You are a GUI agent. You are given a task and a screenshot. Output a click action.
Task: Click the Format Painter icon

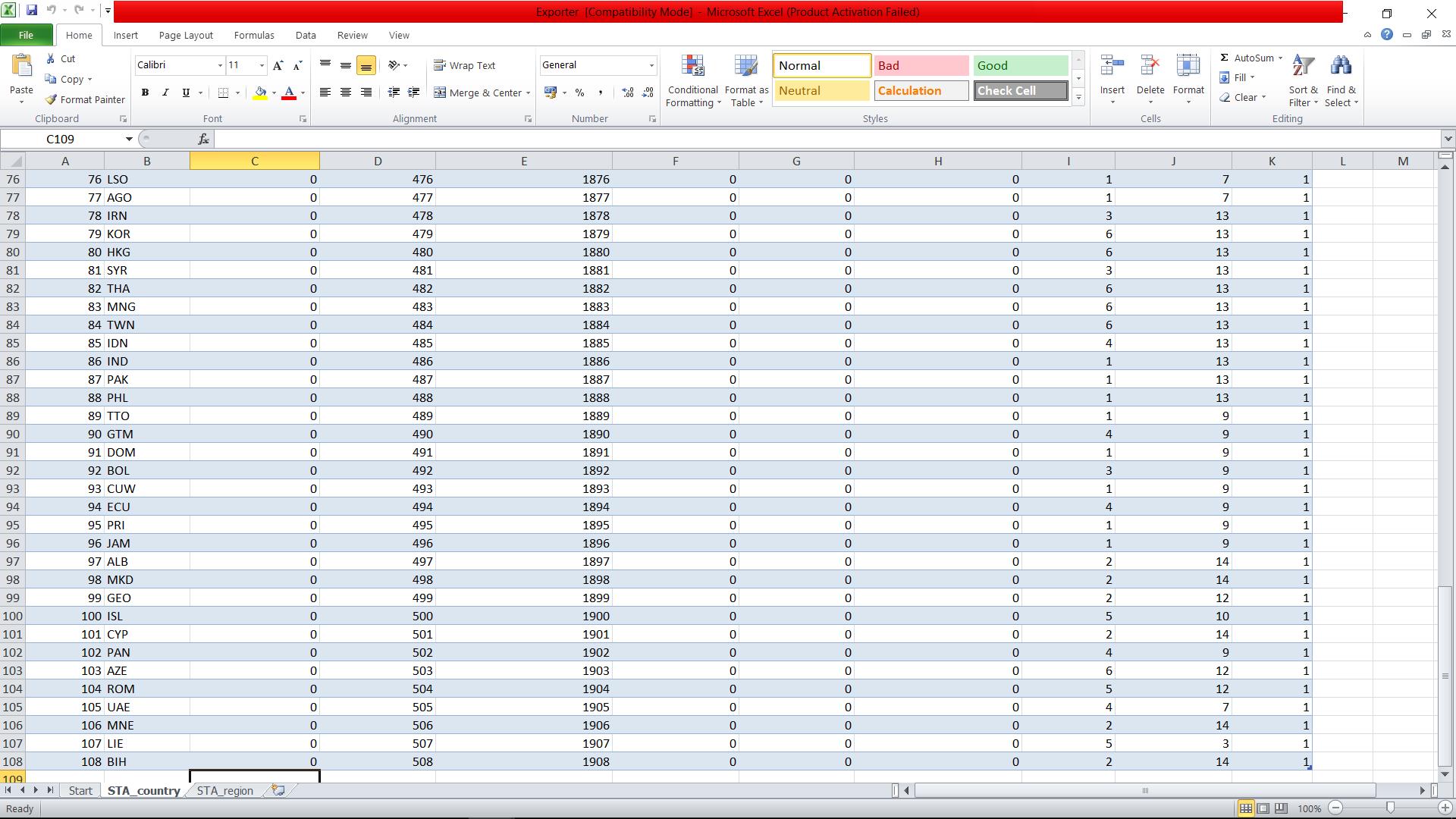[52, 99]
